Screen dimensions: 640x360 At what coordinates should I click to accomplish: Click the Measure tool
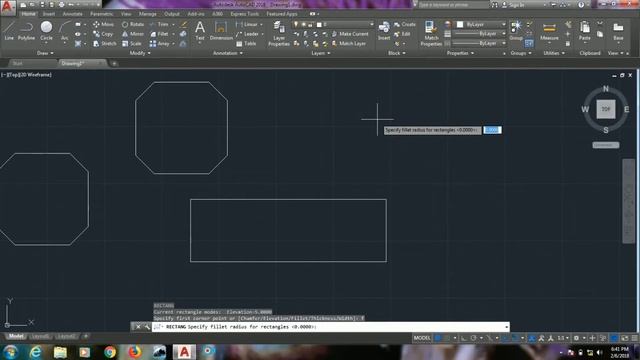pyautogui.click(x=549, y=31)
